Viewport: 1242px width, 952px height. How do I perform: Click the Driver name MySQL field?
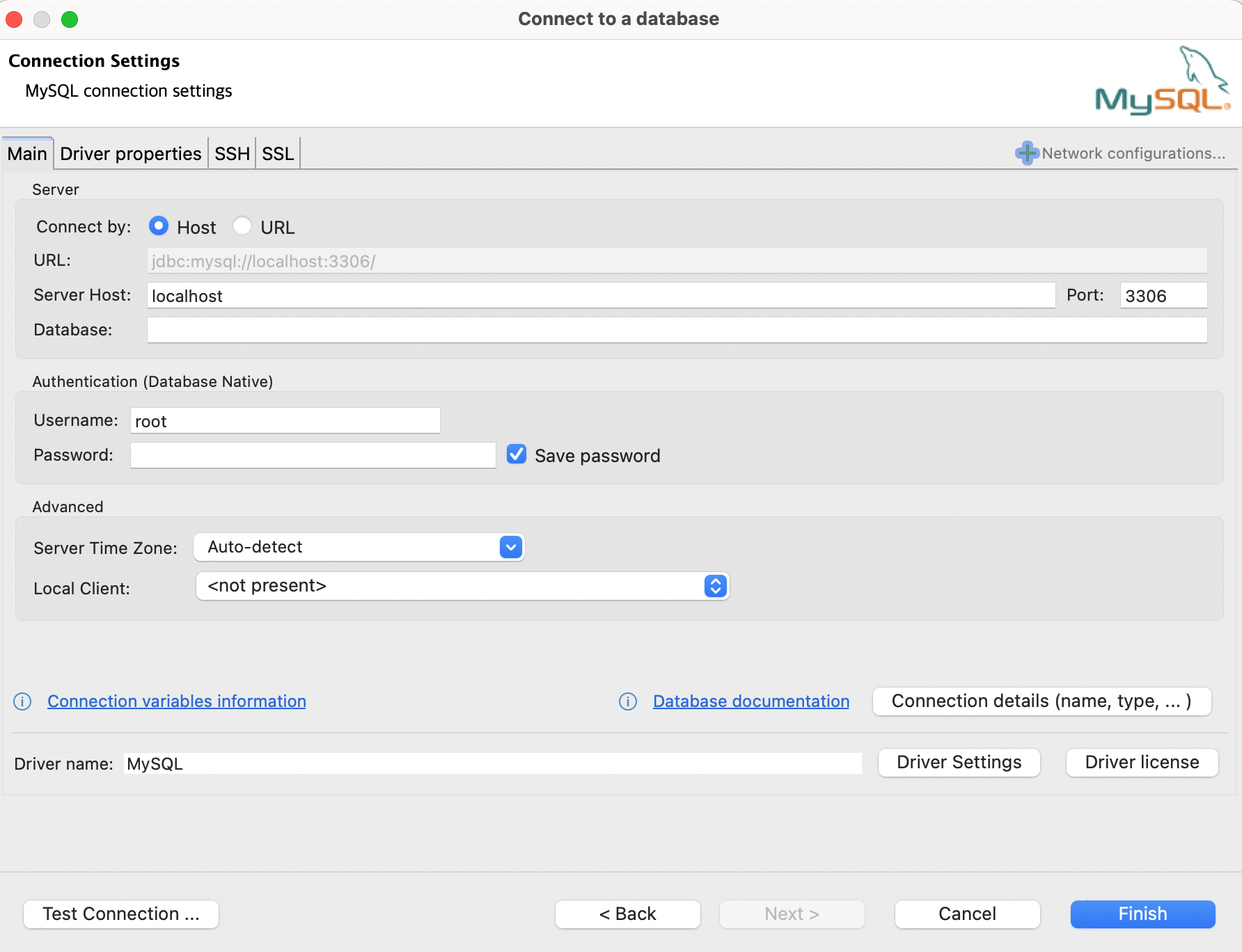tap(493, 763)
